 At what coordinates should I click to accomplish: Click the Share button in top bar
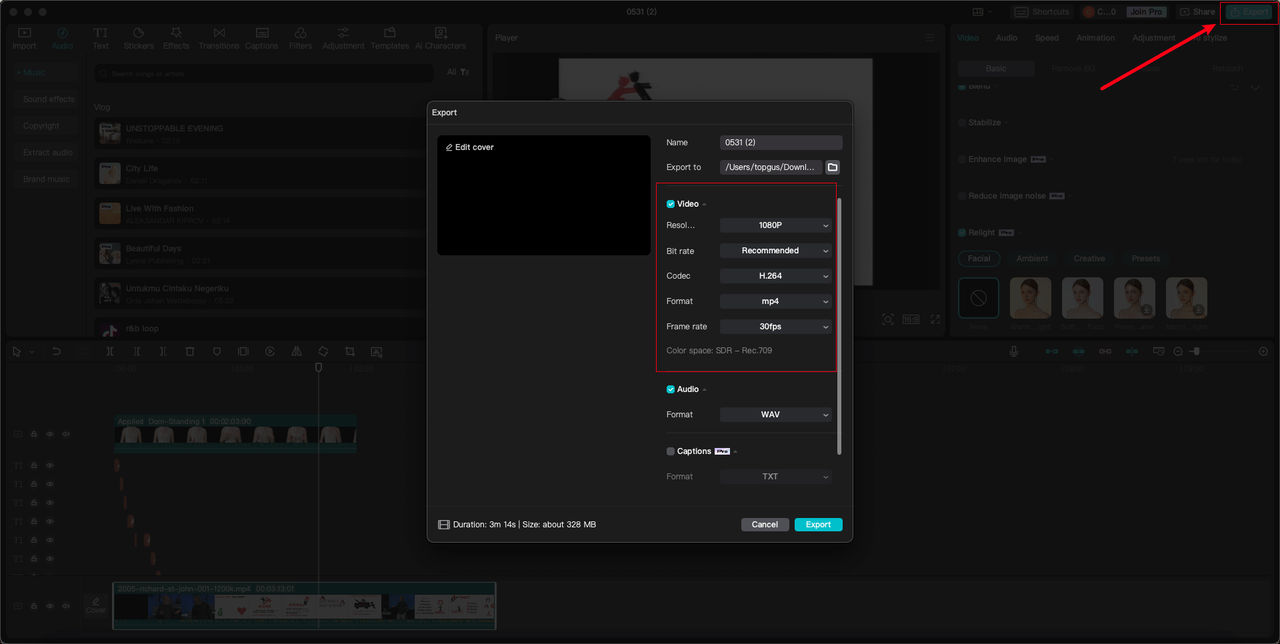tap(1197, 12)
